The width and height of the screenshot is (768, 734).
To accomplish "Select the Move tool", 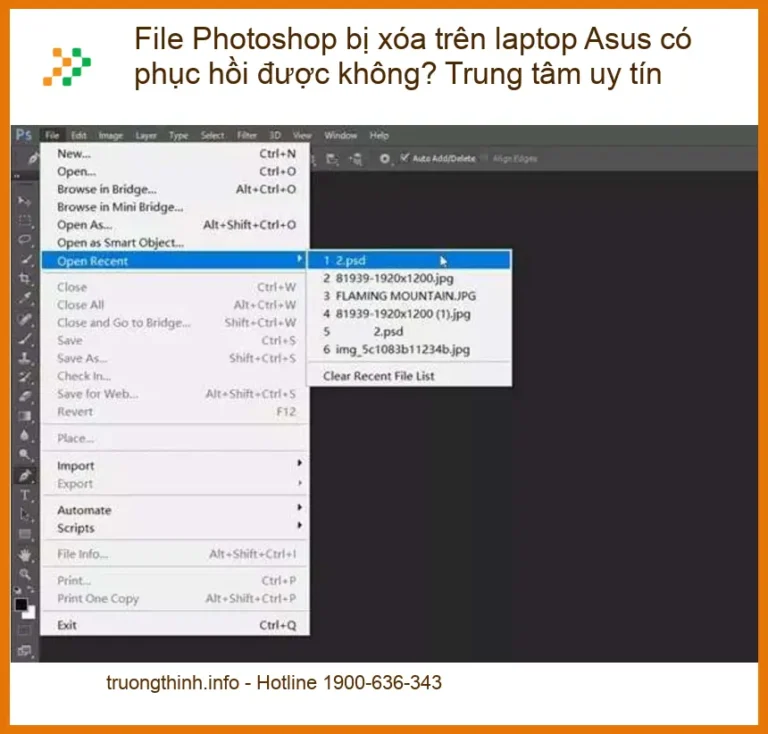I will click(x=24, y=201).
